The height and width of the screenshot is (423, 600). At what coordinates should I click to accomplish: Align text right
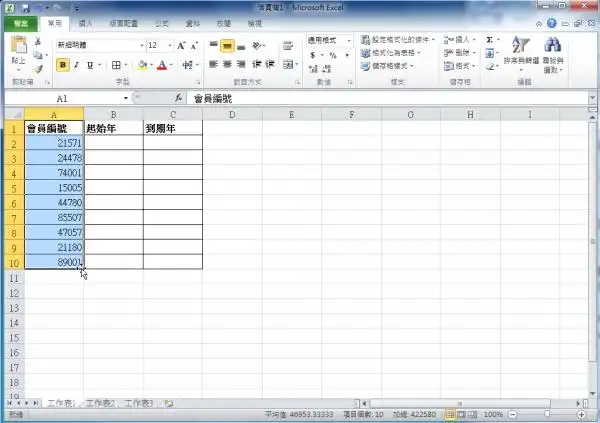(241, 64)
